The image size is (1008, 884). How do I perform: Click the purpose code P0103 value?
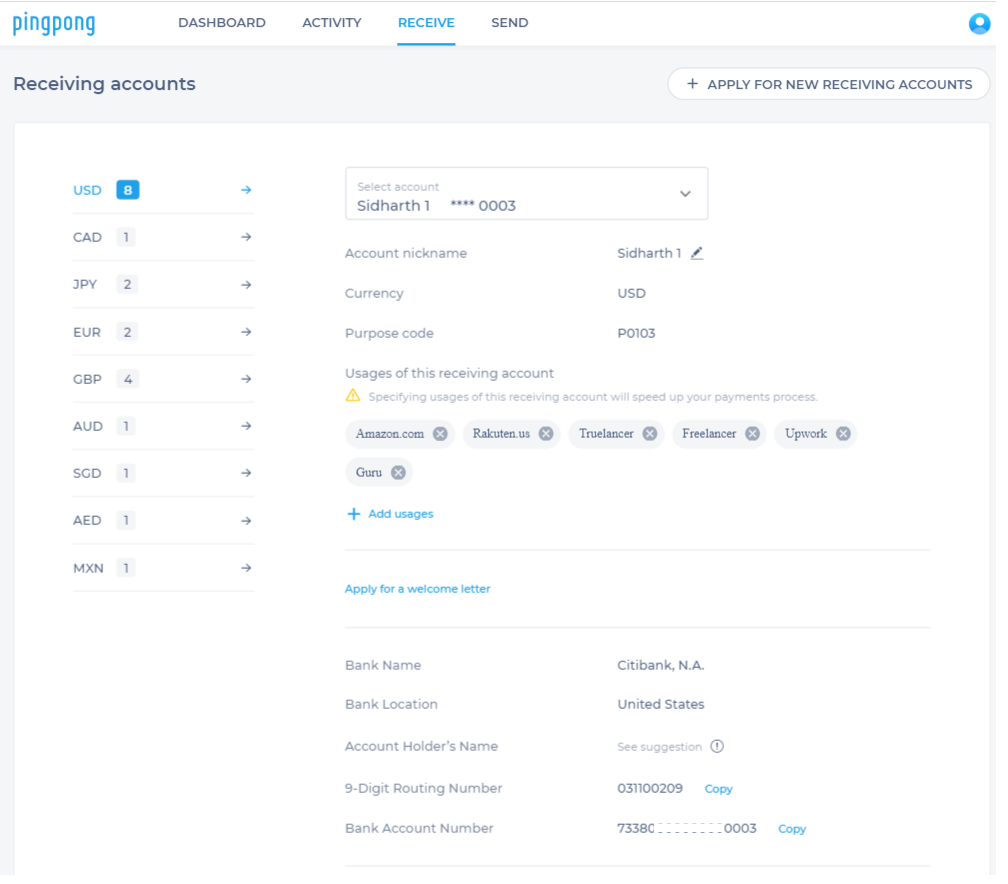(x=636, y=333)
